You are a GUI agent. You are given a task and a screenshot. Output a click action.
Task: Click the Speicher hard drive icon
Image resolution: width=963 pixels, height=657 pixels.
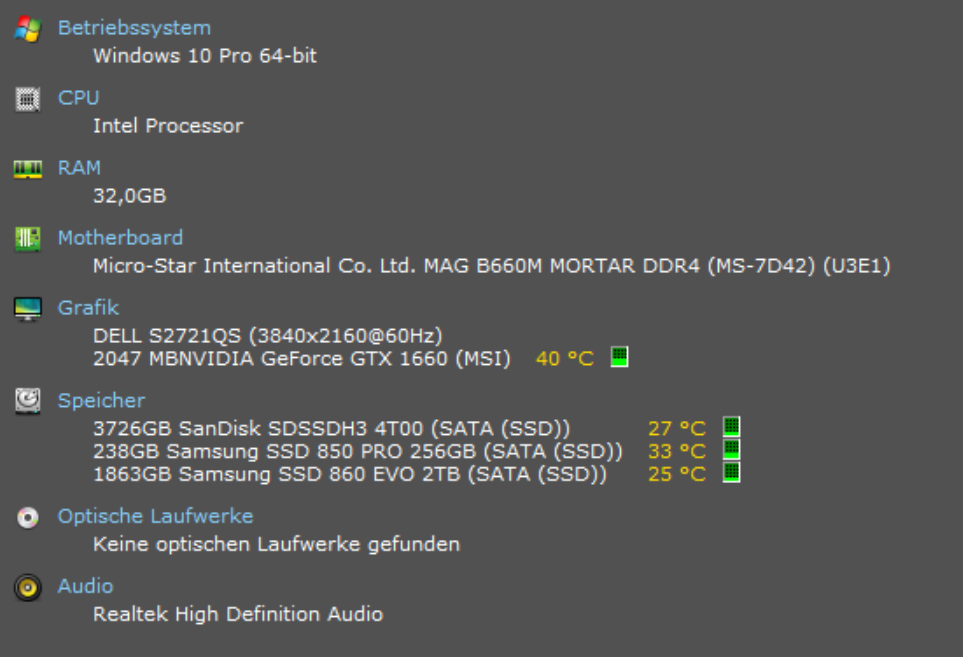[x=29, y=399]
